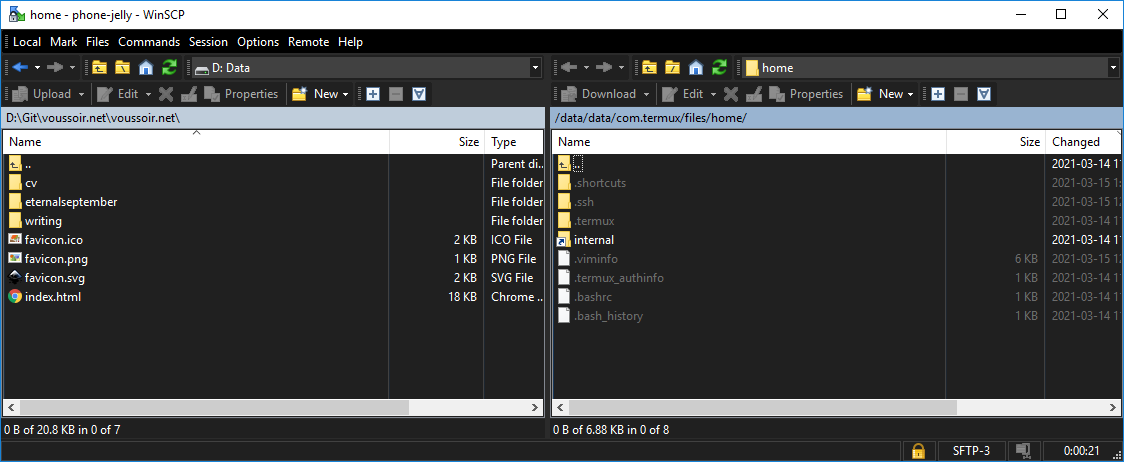Expand the Upload options arrow
Viewport: 1124px width, 462px height.
[82, 94]
